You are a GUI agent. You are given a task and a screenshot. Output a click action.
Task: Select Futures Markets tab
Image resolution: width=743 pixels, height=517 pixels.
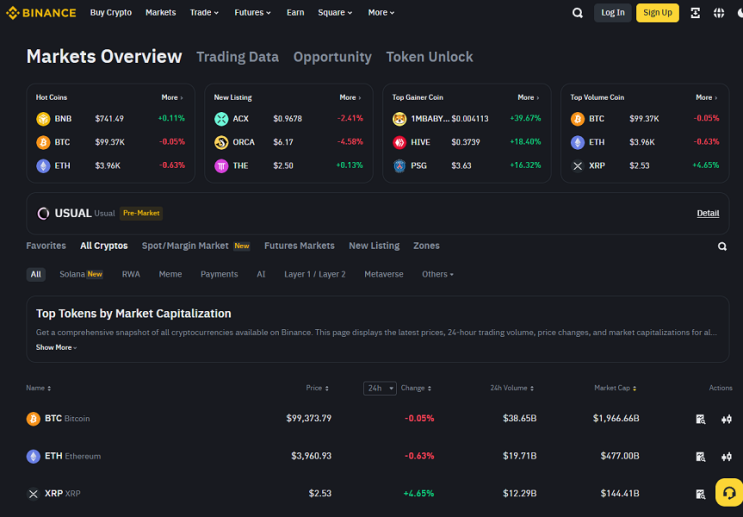pyautogui.click(x=299, y=246)
